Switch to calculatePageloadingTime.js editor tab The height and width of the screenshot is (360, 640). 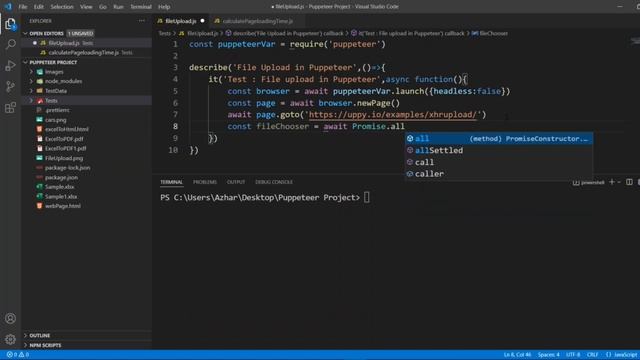[258, 21]
